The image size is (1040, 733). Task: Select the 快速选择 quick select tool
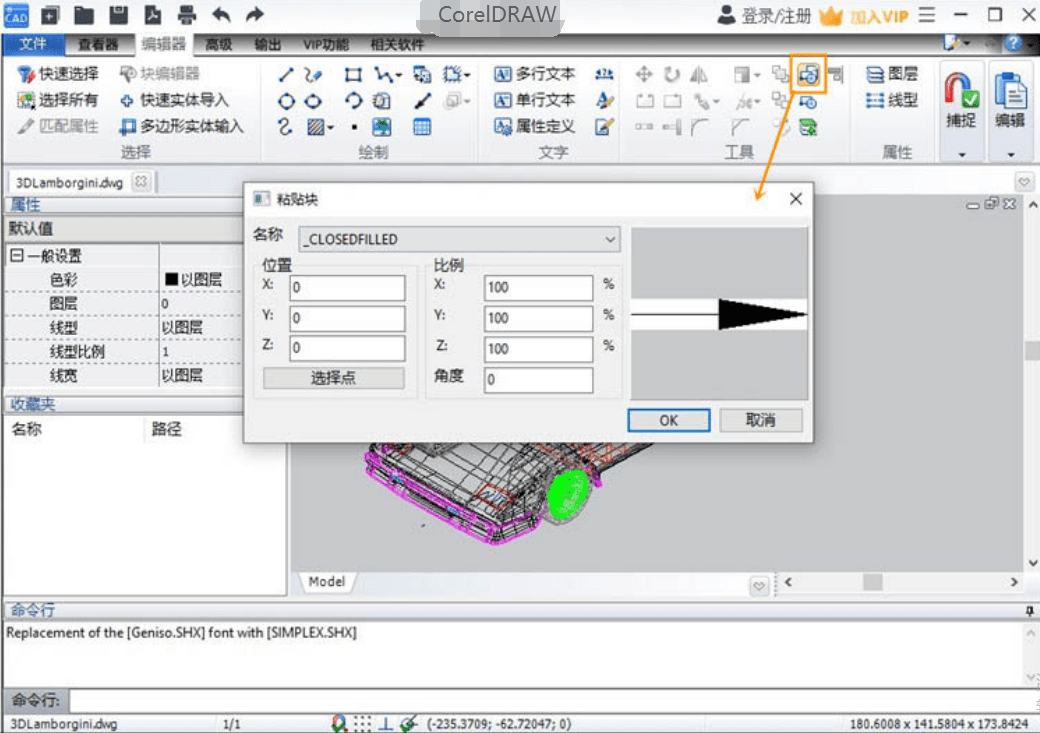pyautogui.click(x=58, y=74)
